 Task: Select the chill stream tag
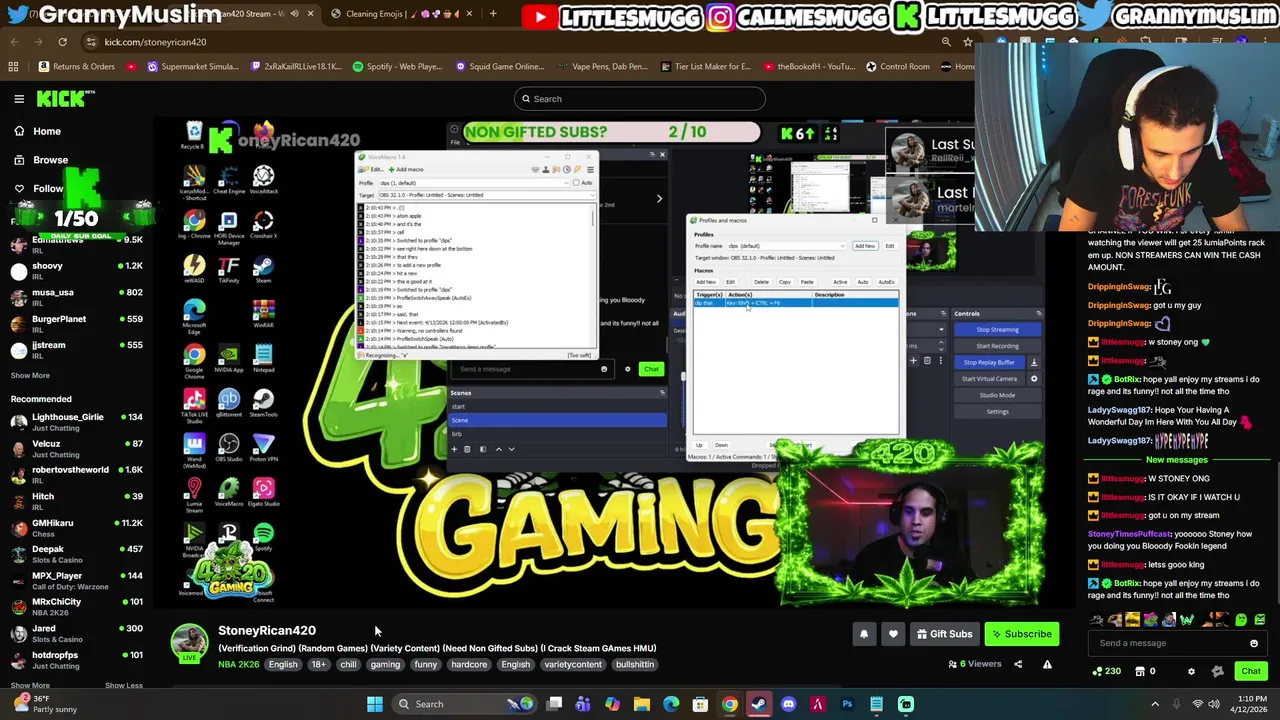348,664
